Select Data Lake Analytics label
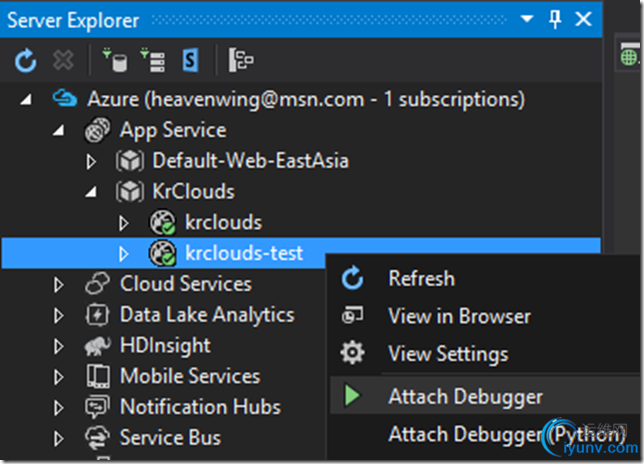Image resolution: width=644 pixels, height=464 pixels. click(207, 315)
